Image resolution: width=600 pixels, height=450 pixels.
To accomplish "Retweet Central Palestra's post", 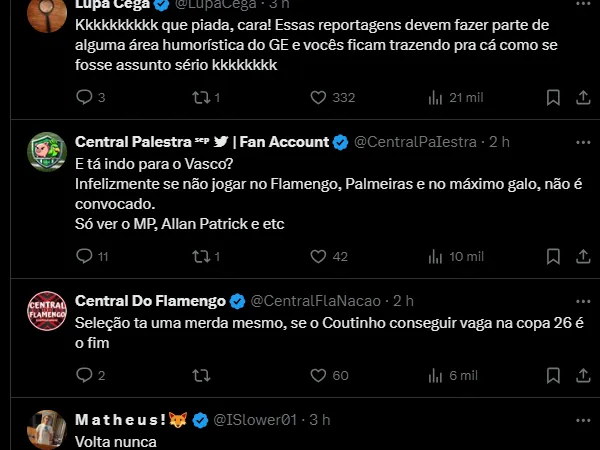I will click(200, 256).
